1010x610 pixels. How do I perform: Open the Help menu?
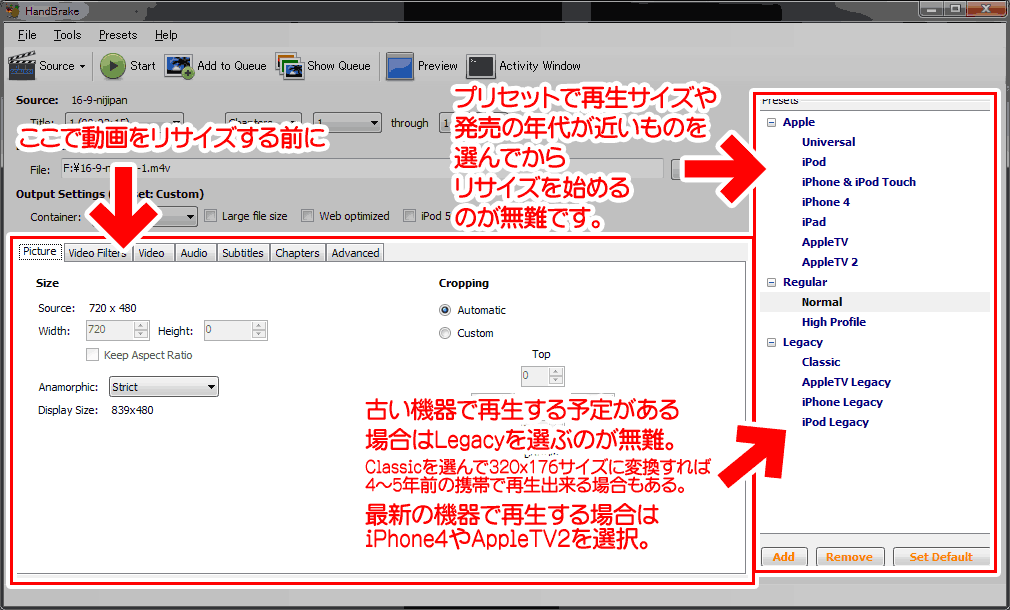pyautogui.click(x=166, y=35)
